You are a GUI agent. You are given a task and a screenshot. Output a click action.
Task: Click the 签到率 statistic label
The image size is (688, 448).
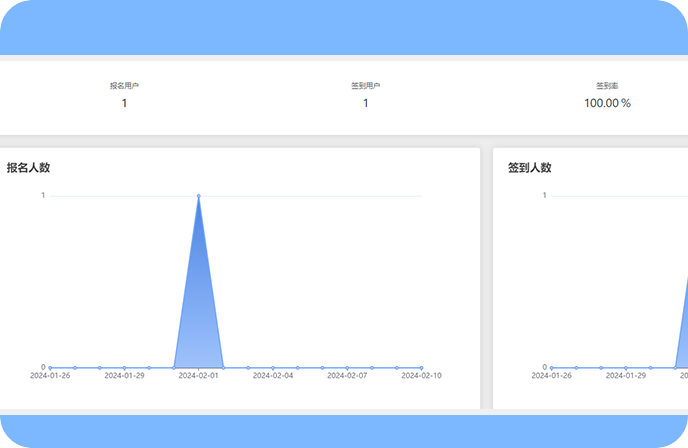coord(607,86)
